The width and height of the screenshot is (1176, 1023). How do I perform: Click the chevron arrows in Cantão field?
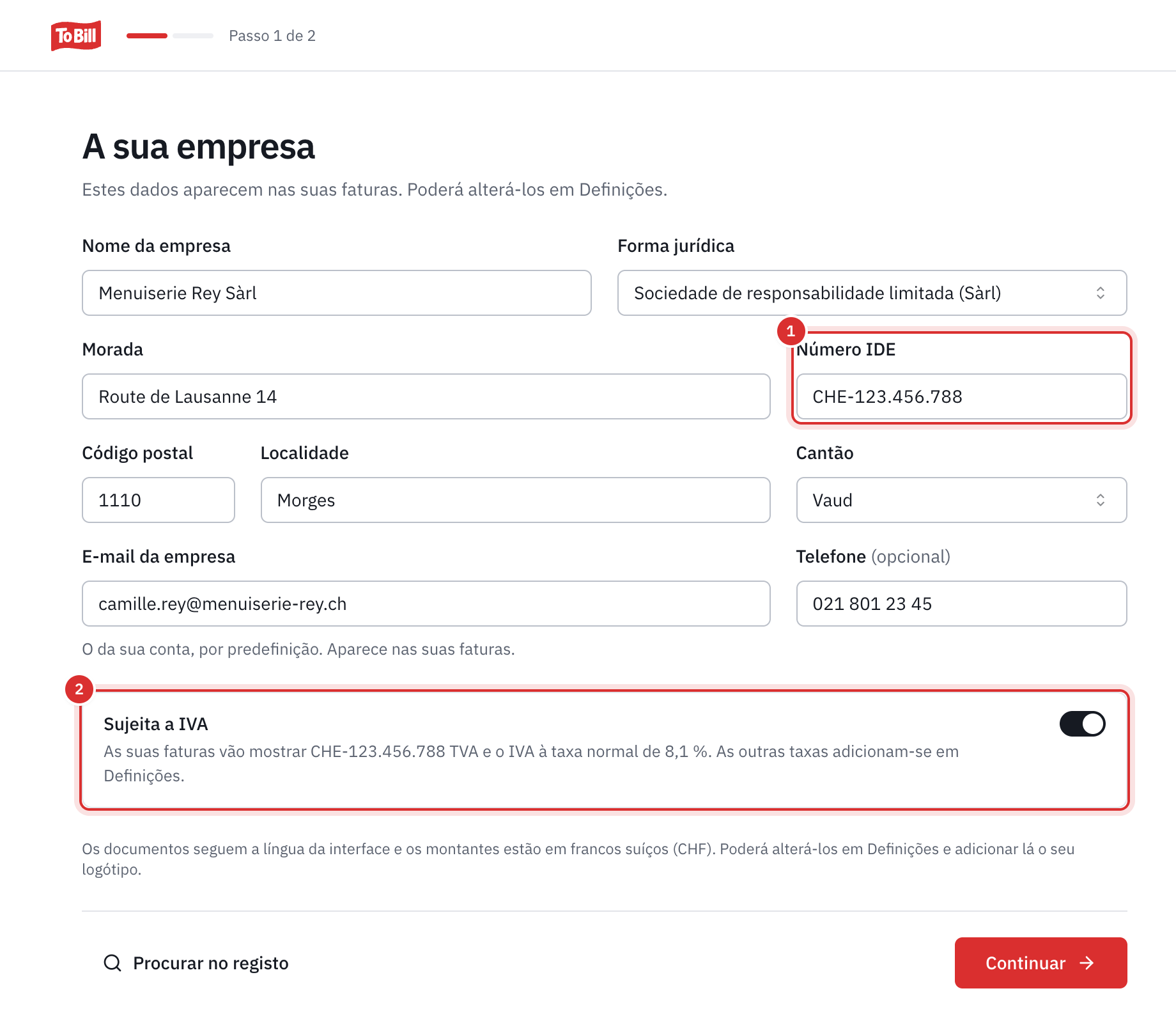[x=1101, y=500]
